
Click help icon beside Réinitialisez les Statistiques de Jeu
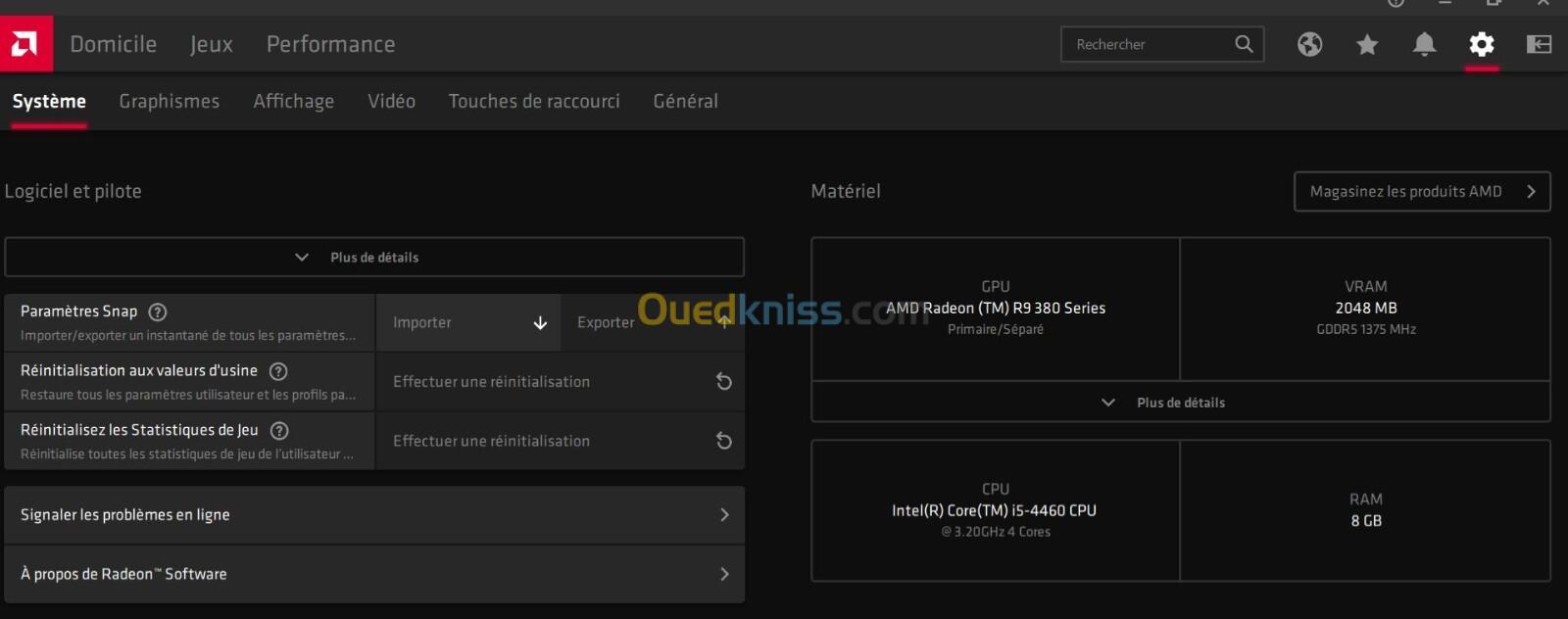[x=279, y=431]
